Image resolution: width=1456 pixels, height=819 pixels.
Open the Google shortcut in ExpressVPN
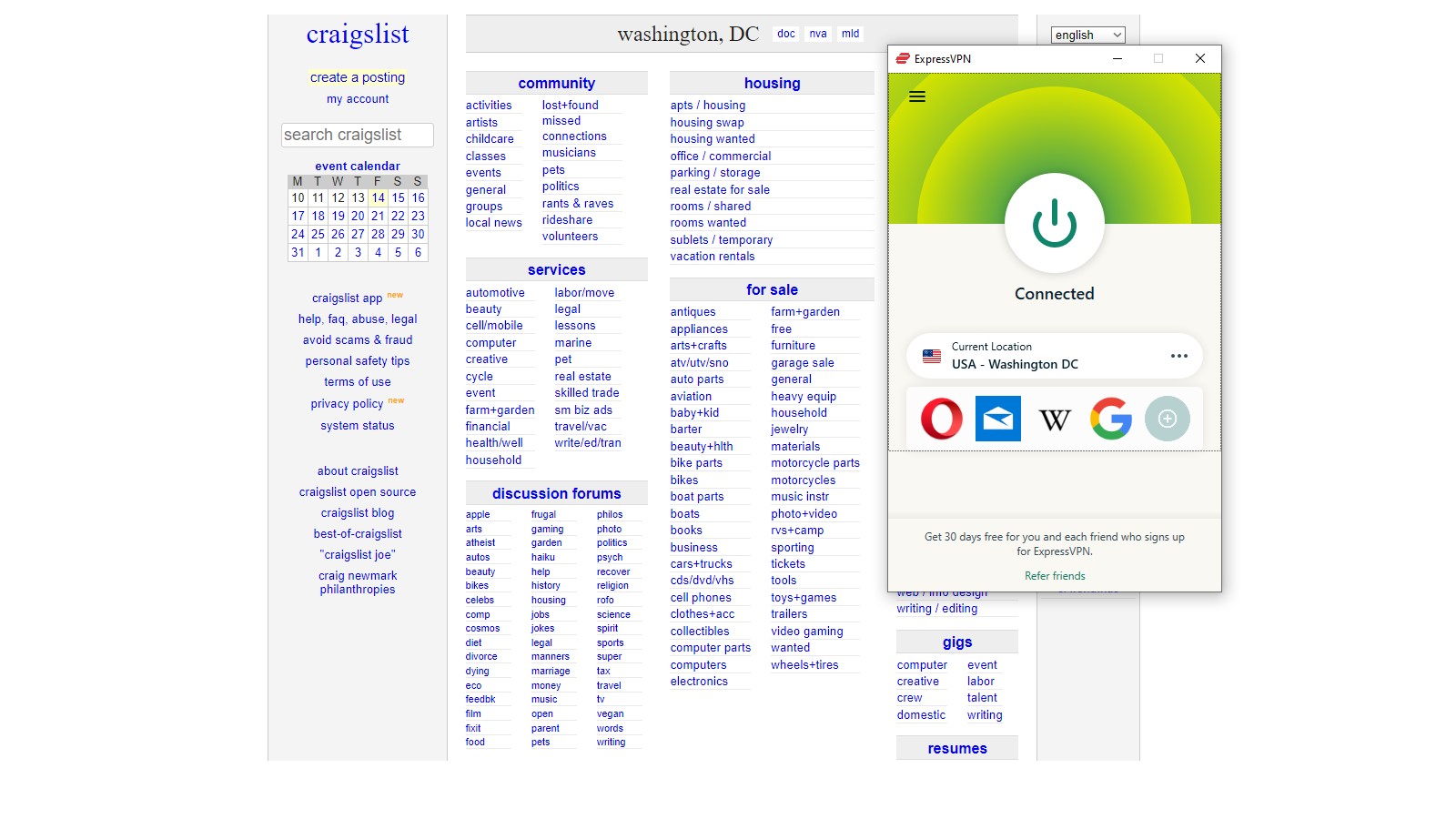tap(1111, 419)
